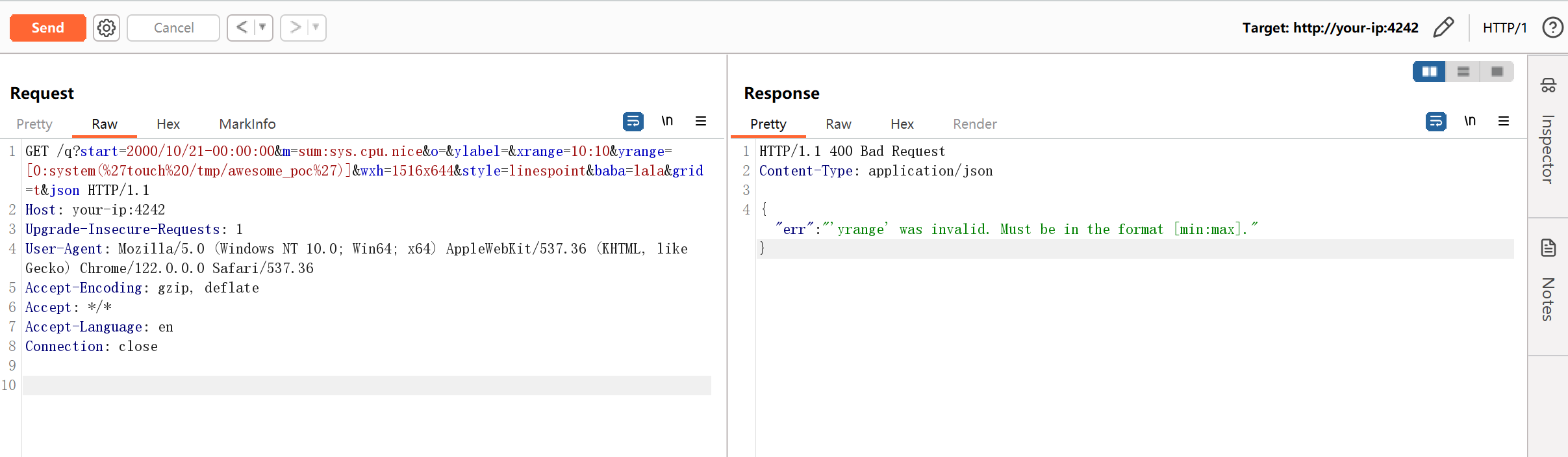Toggle non-printable characters in Response panel
The height and width of the screenshot is (457, 1568).
pos(1470,121)
